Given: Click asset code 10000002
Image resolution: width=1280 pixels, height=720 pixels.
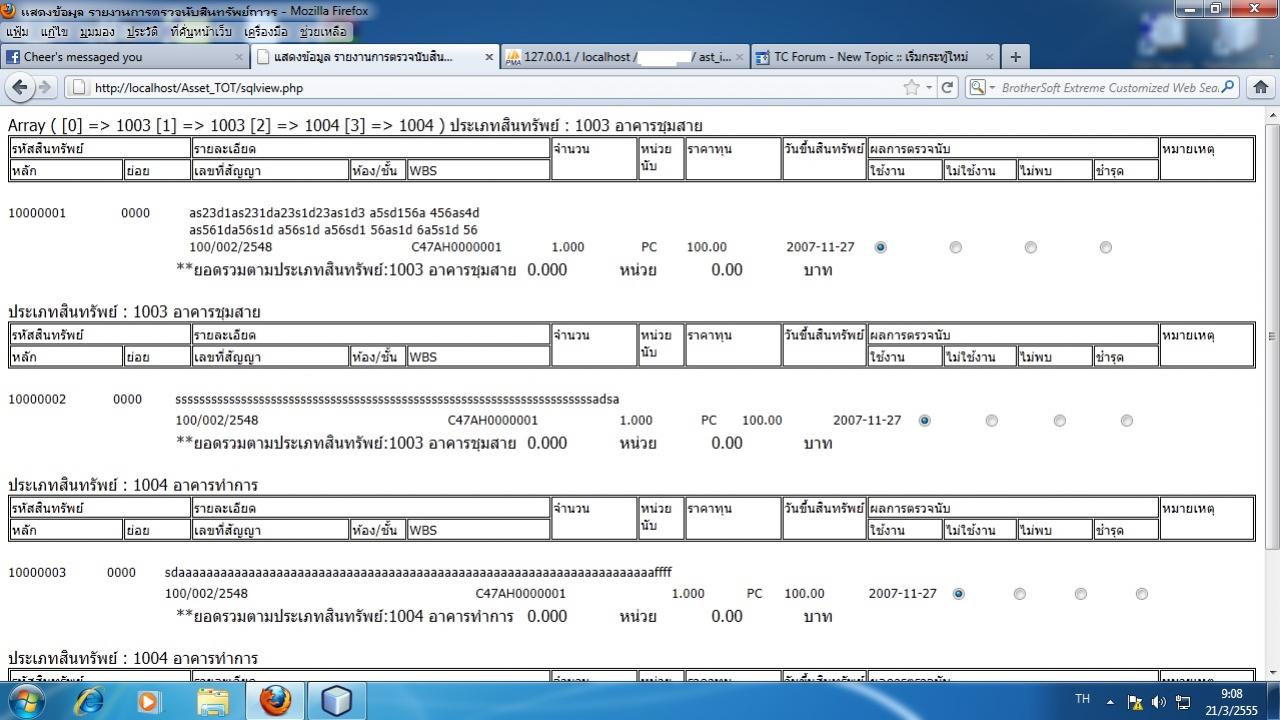Looking at the screenshot, I should coord(37,400).
